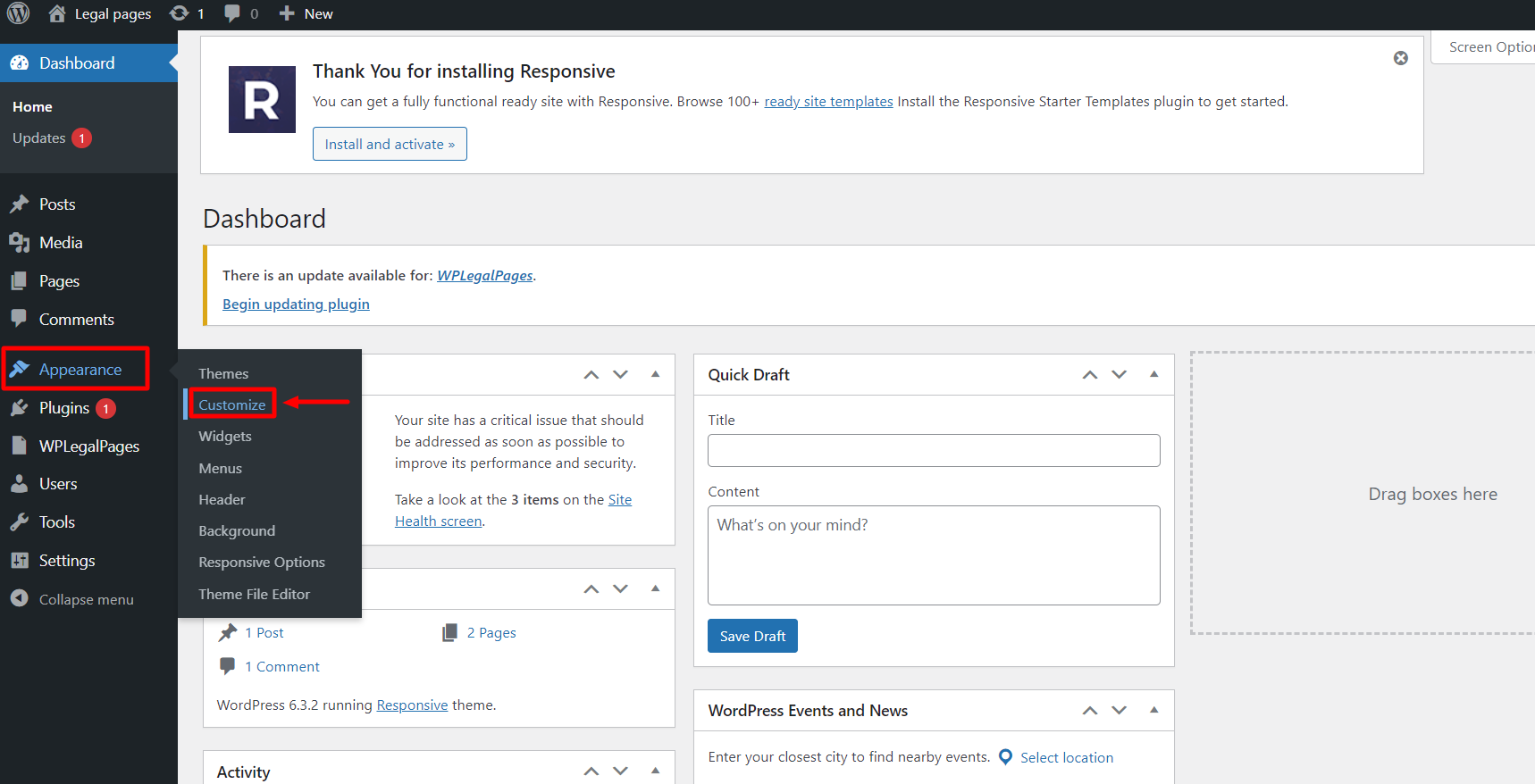
Task: Open the Media library menu
Action: pyautogui.click(x=61, y=243)
